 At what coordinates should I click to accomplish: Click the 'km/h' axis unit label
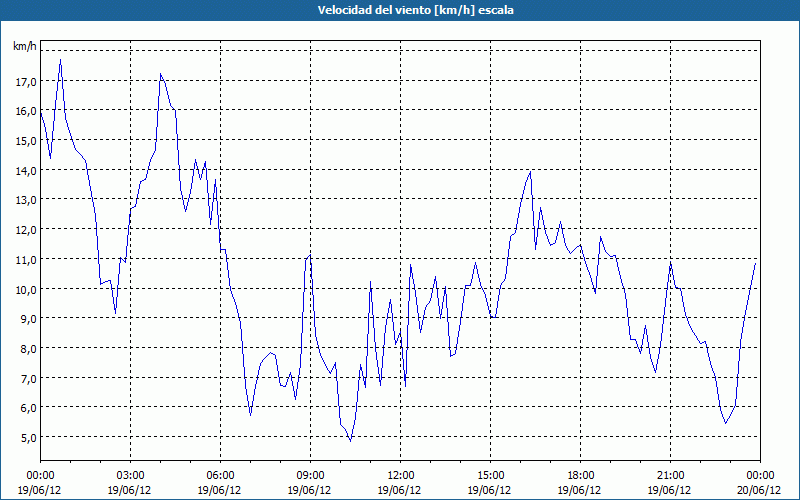[x=25, y=46]
